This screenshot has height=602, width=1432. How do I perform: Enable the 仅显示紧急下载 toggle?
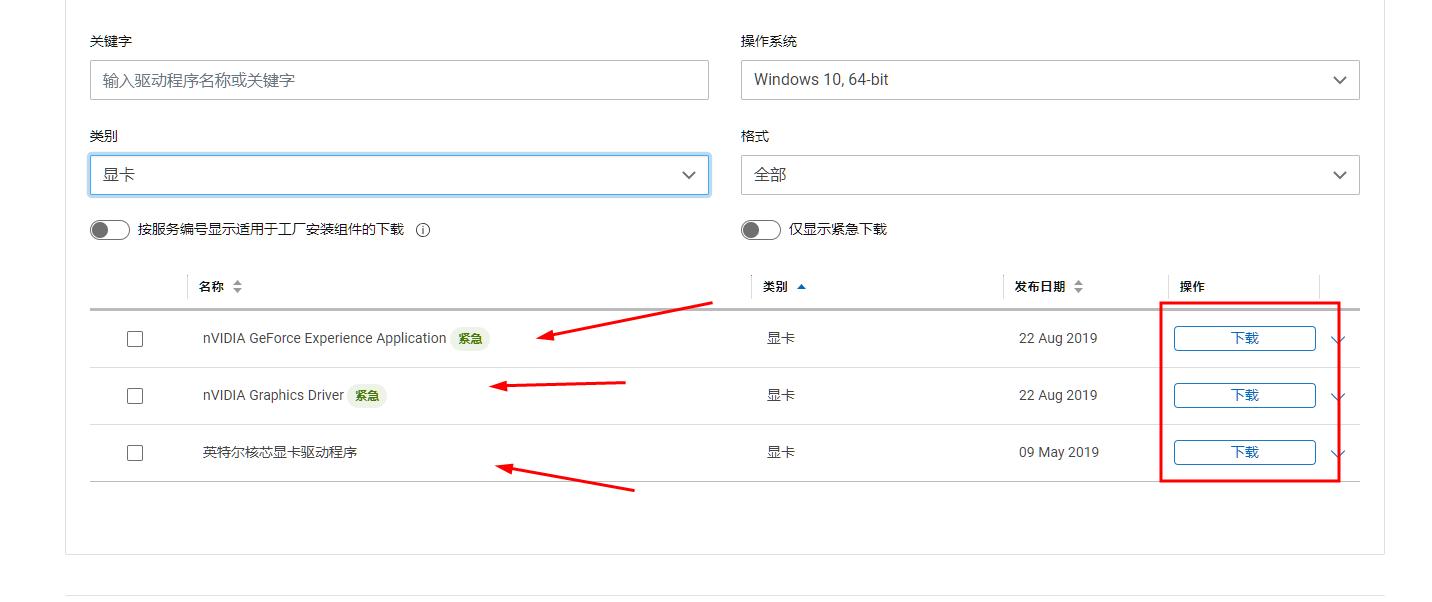click(x=760, y=229)
